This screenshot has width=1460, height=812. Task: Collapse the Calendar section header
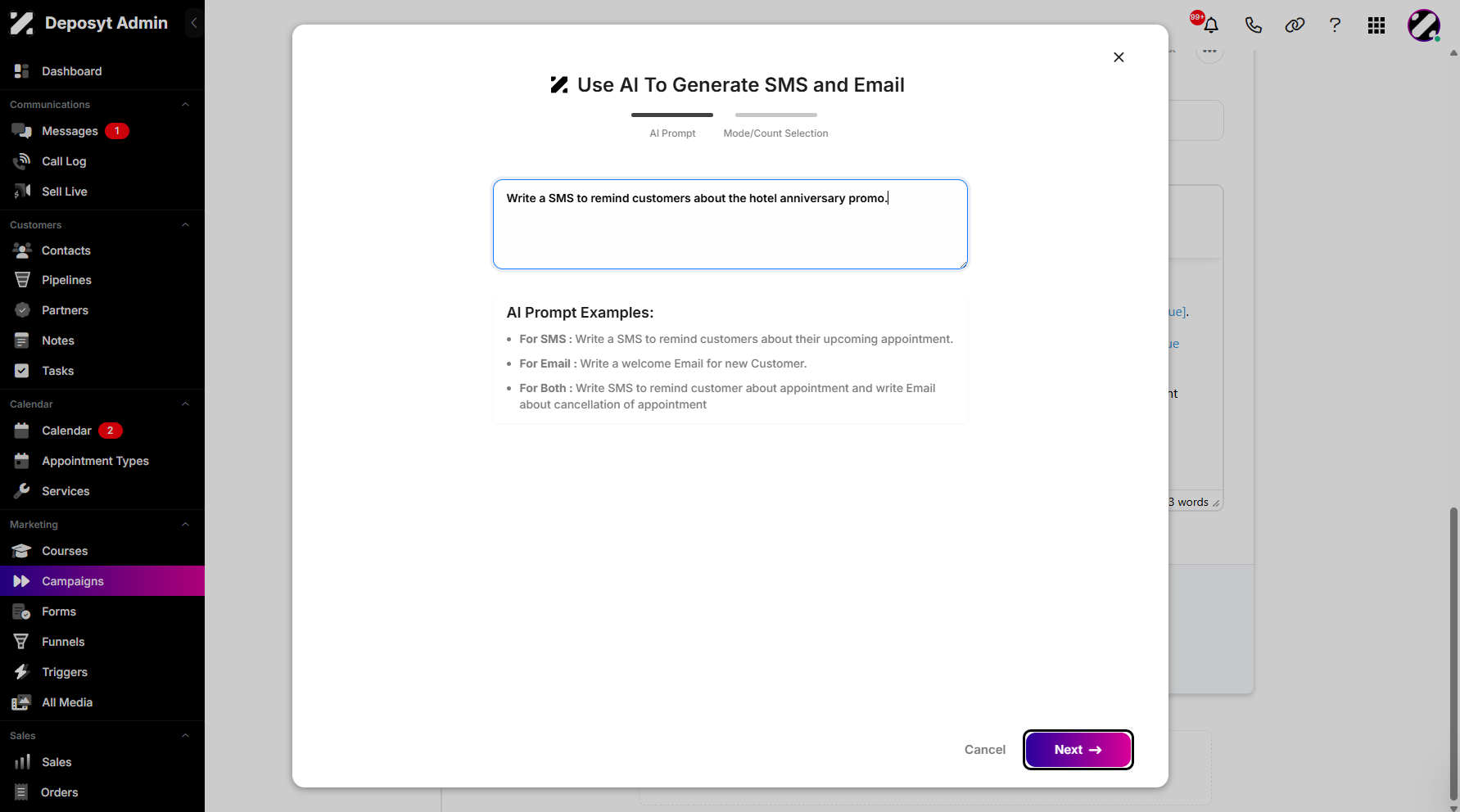click(x=185, y=404)
